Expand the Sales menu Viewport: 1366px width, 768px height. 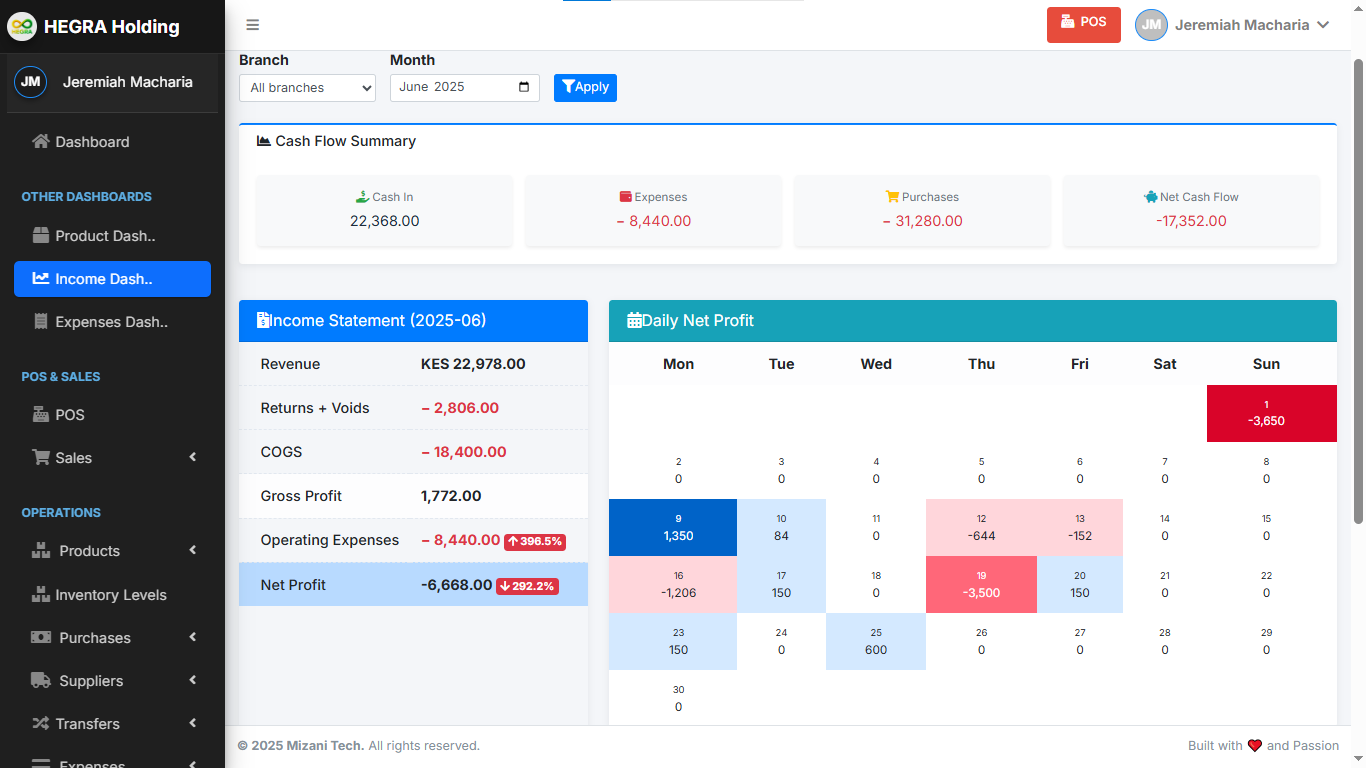[75, 457]
